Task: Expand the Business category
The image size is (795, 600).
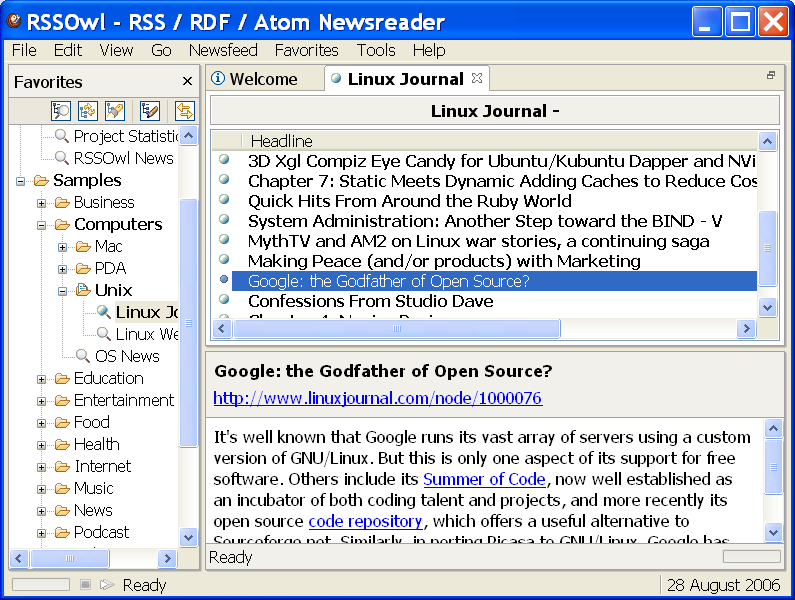Action: [x=42, y=203]
